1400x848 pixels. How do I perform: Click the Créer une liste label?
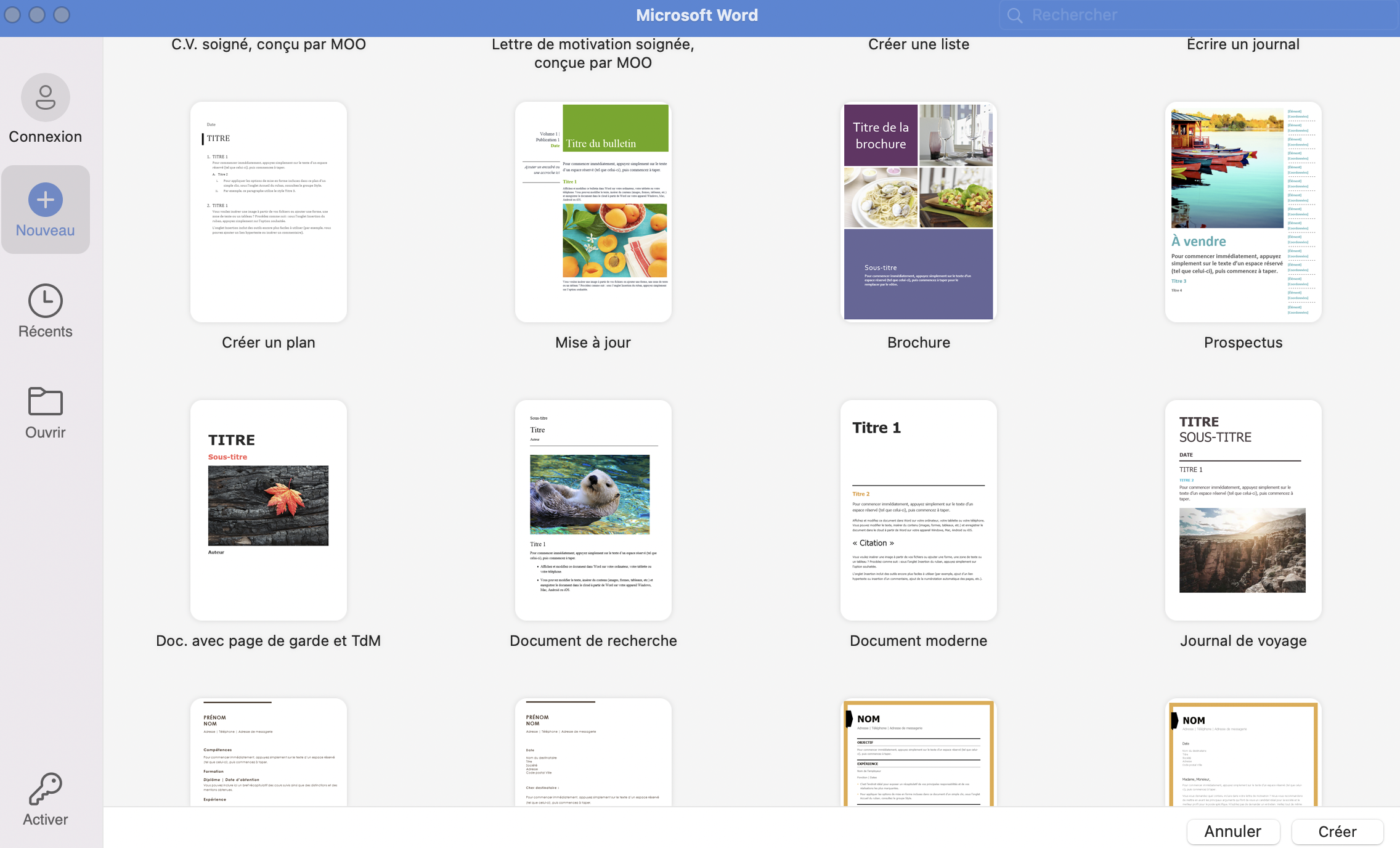918,44
